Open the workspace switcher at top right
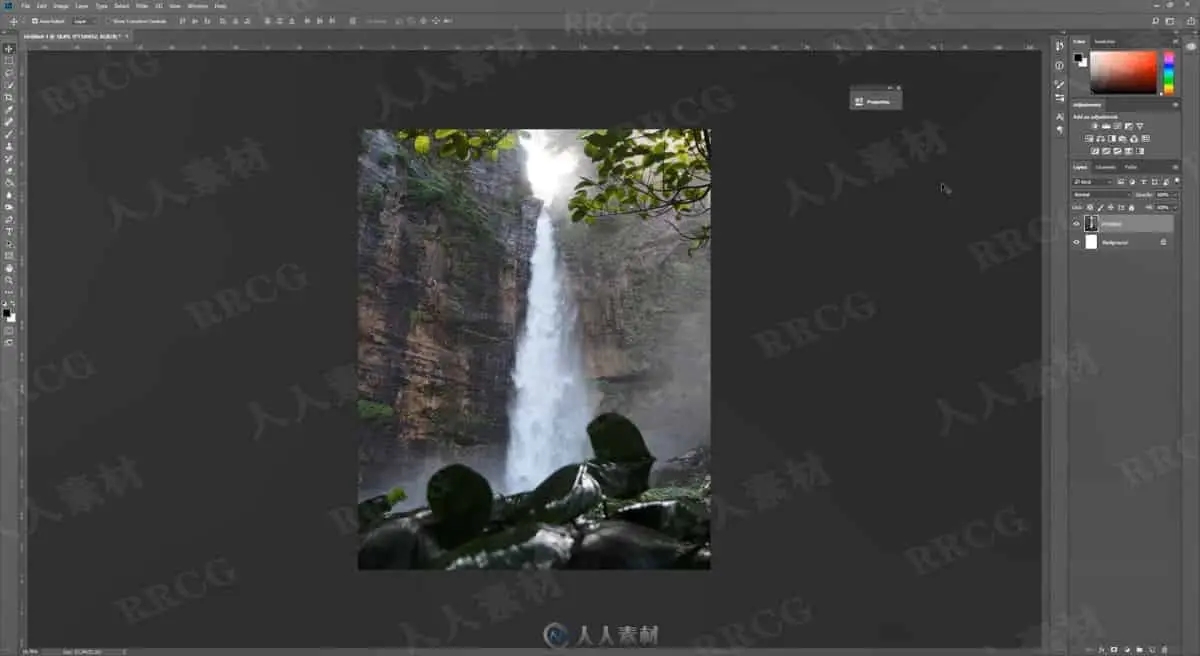 tap(1170, 21)
